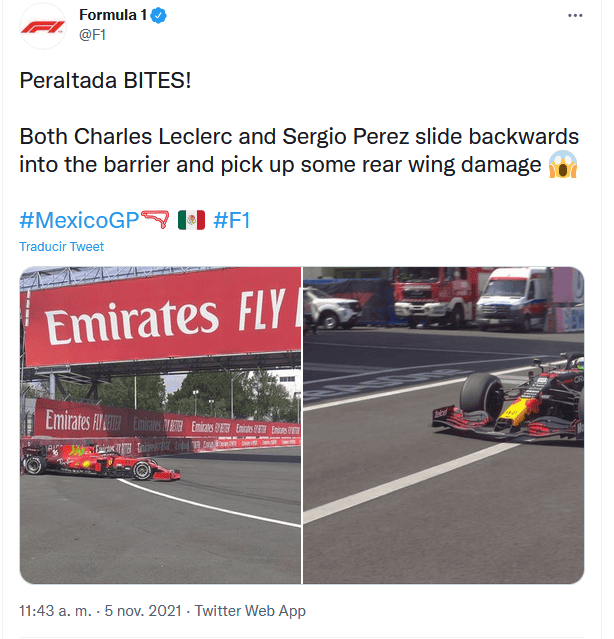Click the 5 nov. 2021 date

(144, 610)
